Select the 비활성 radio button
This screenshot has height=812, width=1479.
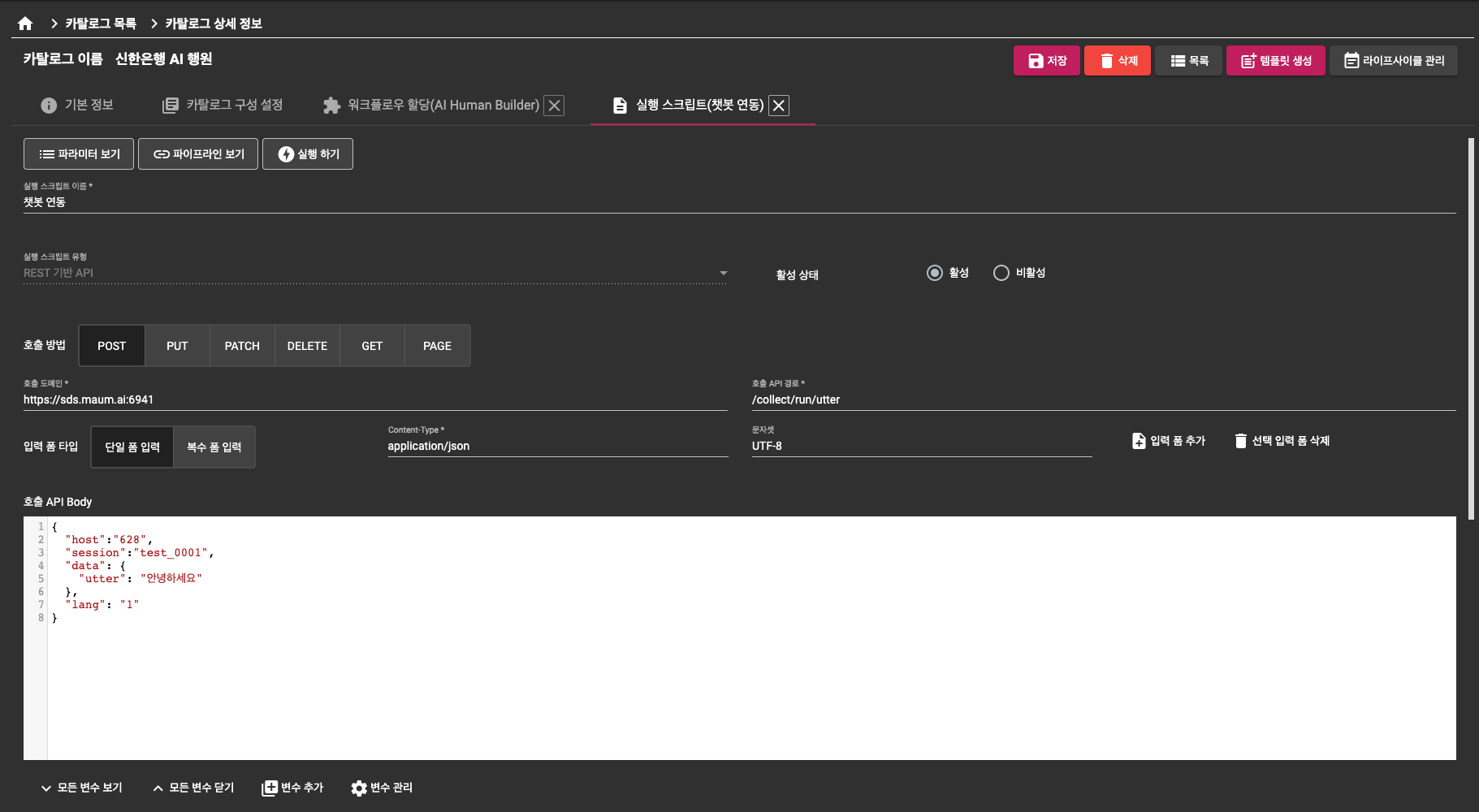click(x=1001, y=273)
